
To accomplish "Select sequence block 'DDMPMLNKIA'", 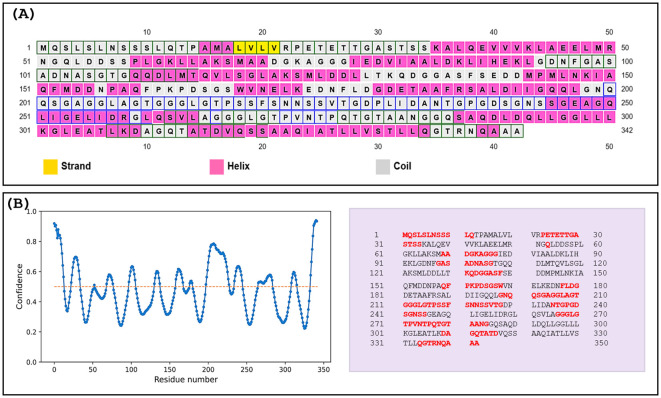I will [559, 273].
